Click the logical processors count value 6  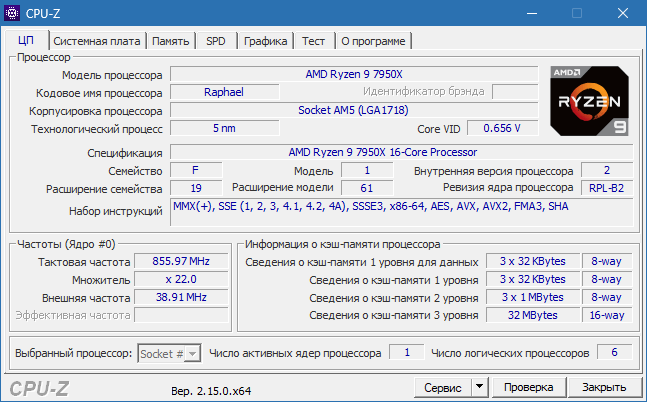click(x=614, y=352)
